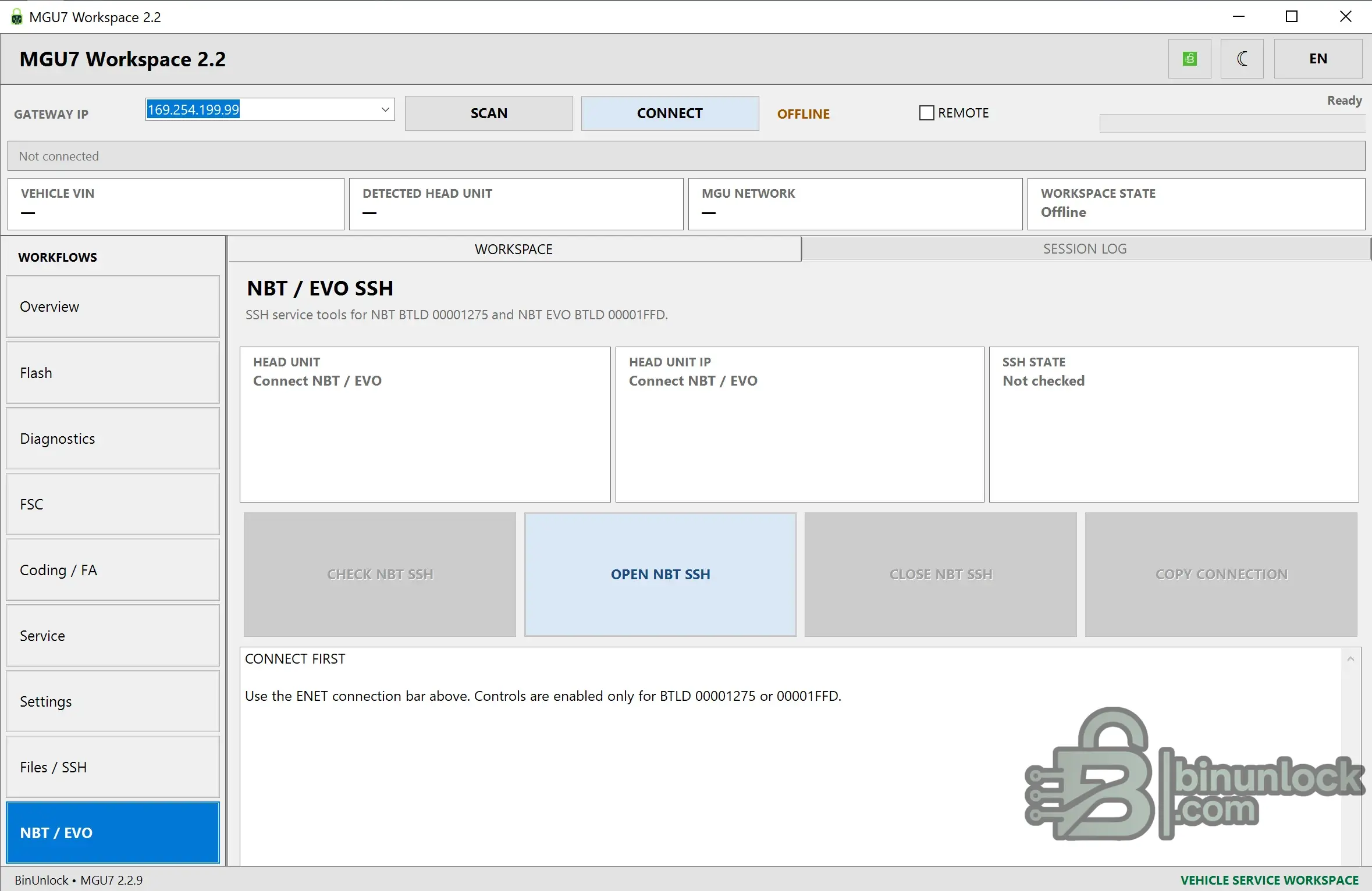Viewport: 1372px width, 891px height.
Task: Click the CONNECT button
Action: pyautogui.click(x=670, y=113)
